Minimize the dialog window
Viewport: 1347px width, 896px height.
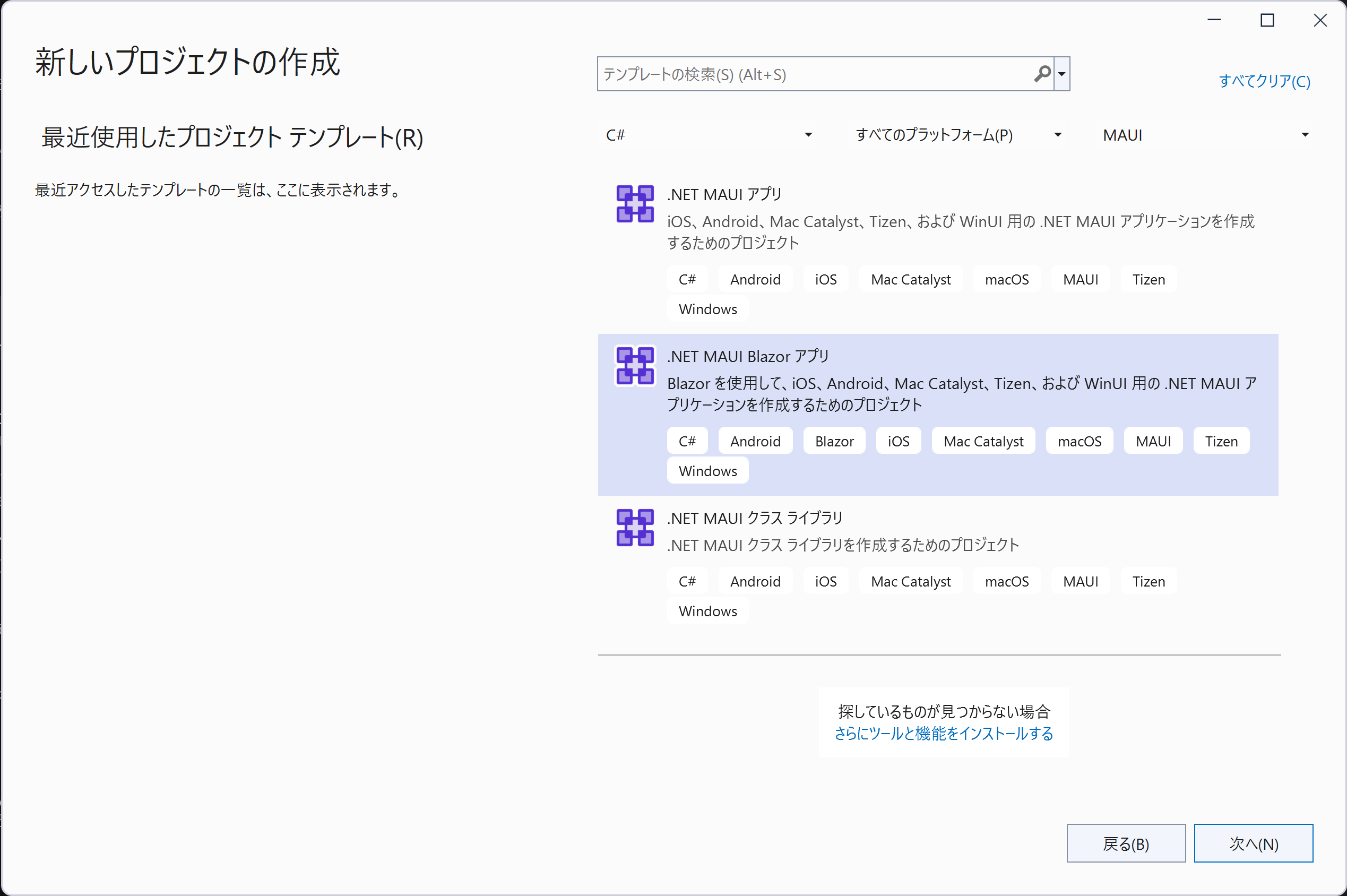1214,21
